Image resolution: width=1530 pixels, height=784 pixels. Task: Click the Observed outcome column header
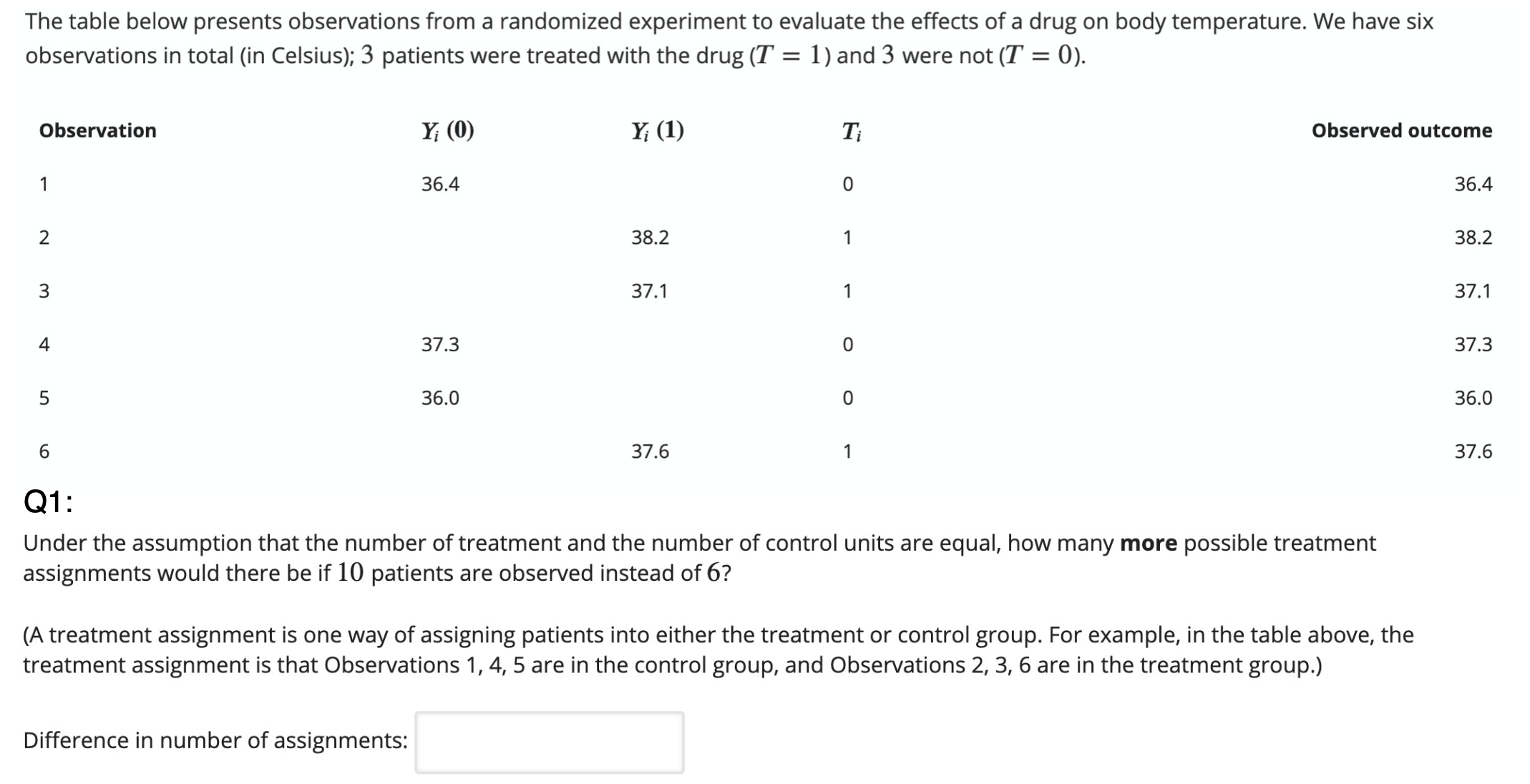[x=1402, y=130]
